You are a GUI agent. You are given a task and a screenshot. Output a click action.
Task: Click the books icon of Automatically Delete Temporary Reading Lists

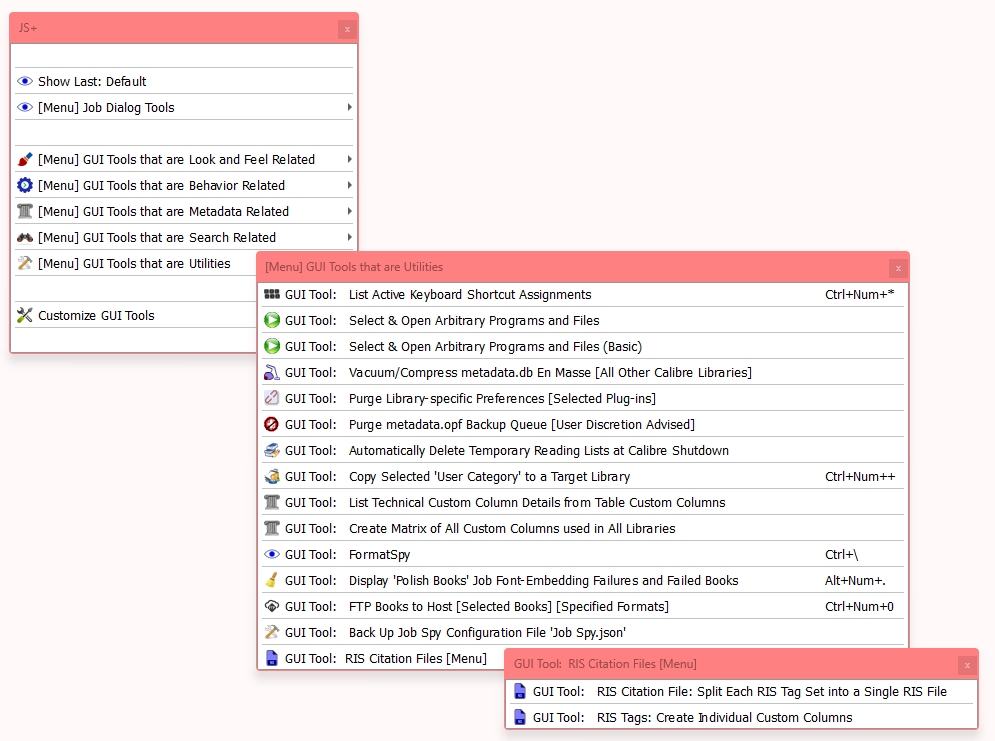pos(272,450)
